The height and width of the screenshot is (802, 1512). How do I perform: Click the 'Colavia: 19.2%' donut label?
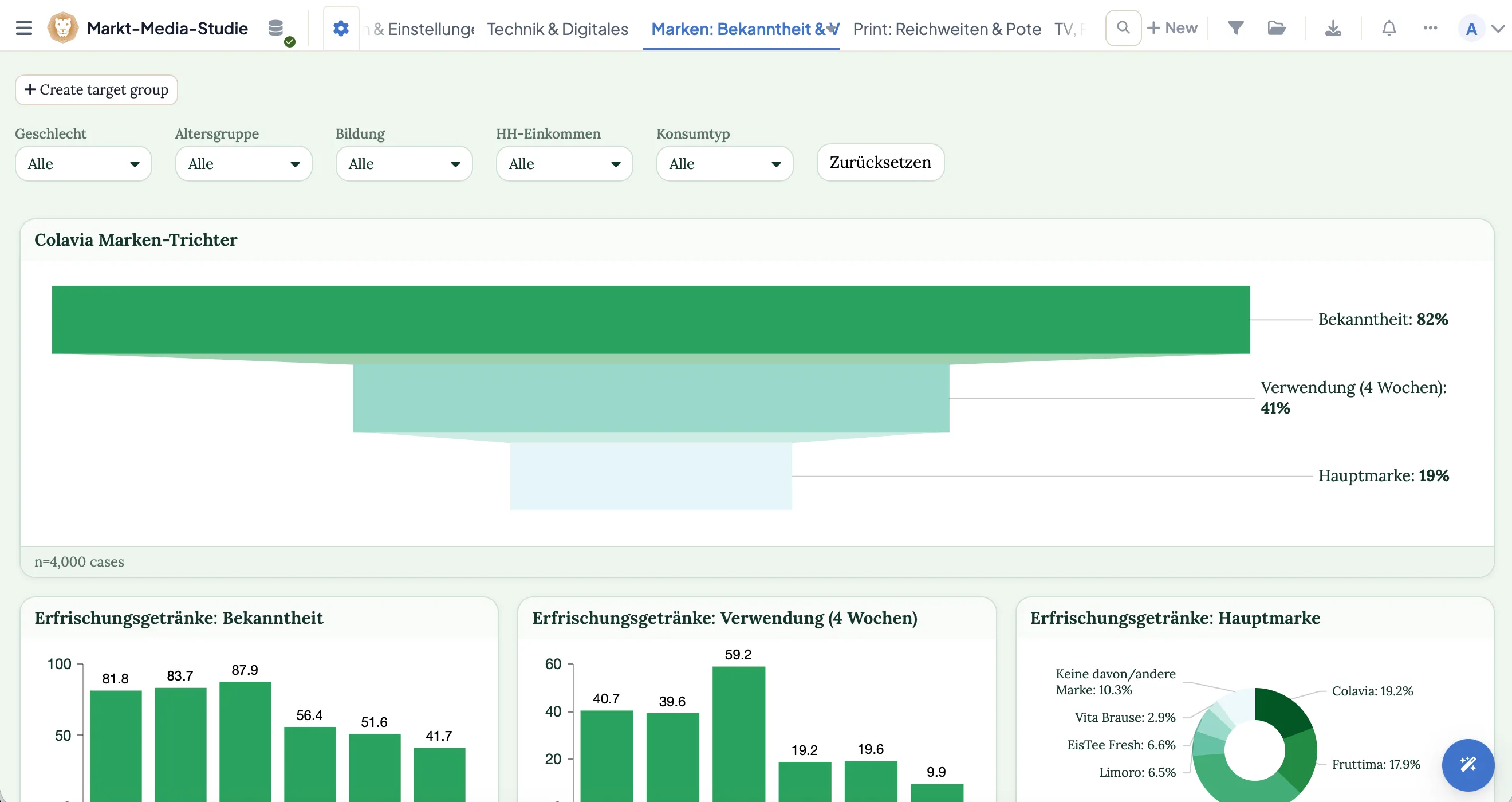[1372, 691]
